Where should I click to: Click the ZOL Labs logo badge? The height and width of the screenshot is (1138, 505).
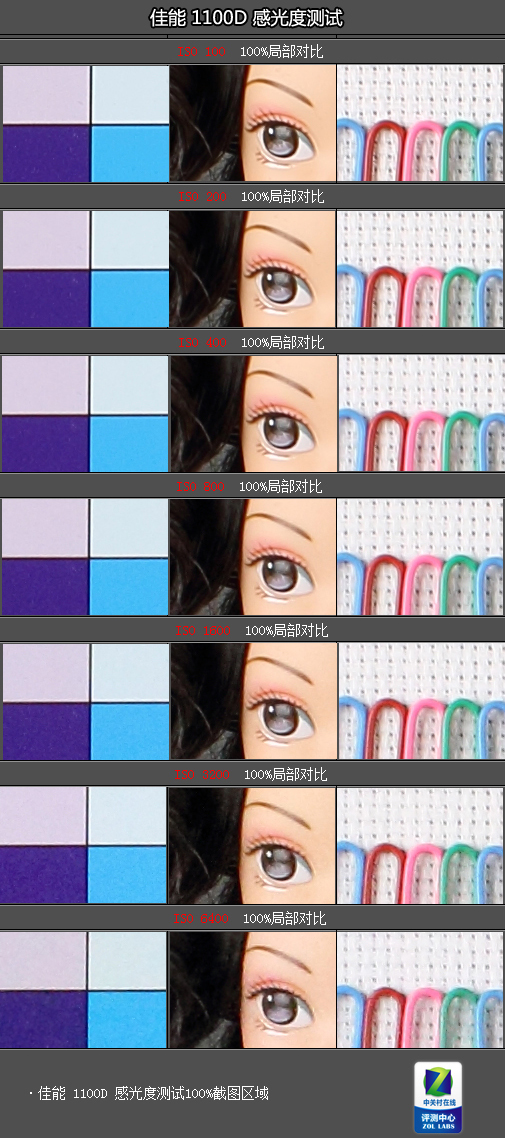coord(438,1097)
